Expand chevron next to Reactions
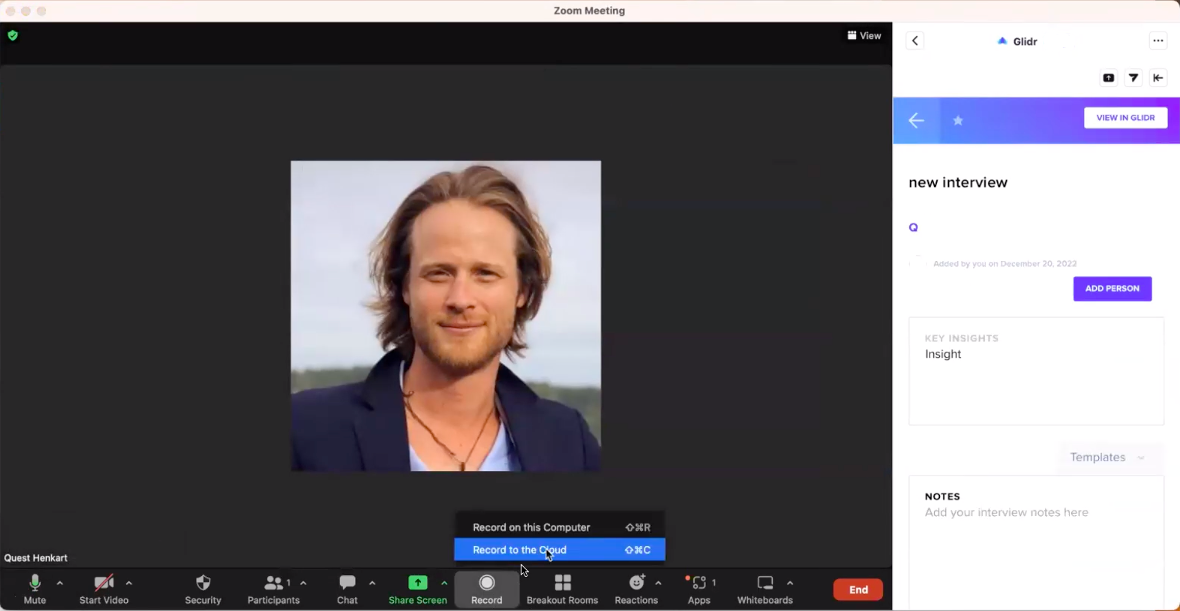Image resolution: width=1180 pixels, height=611 pixels. click(658, 583)
